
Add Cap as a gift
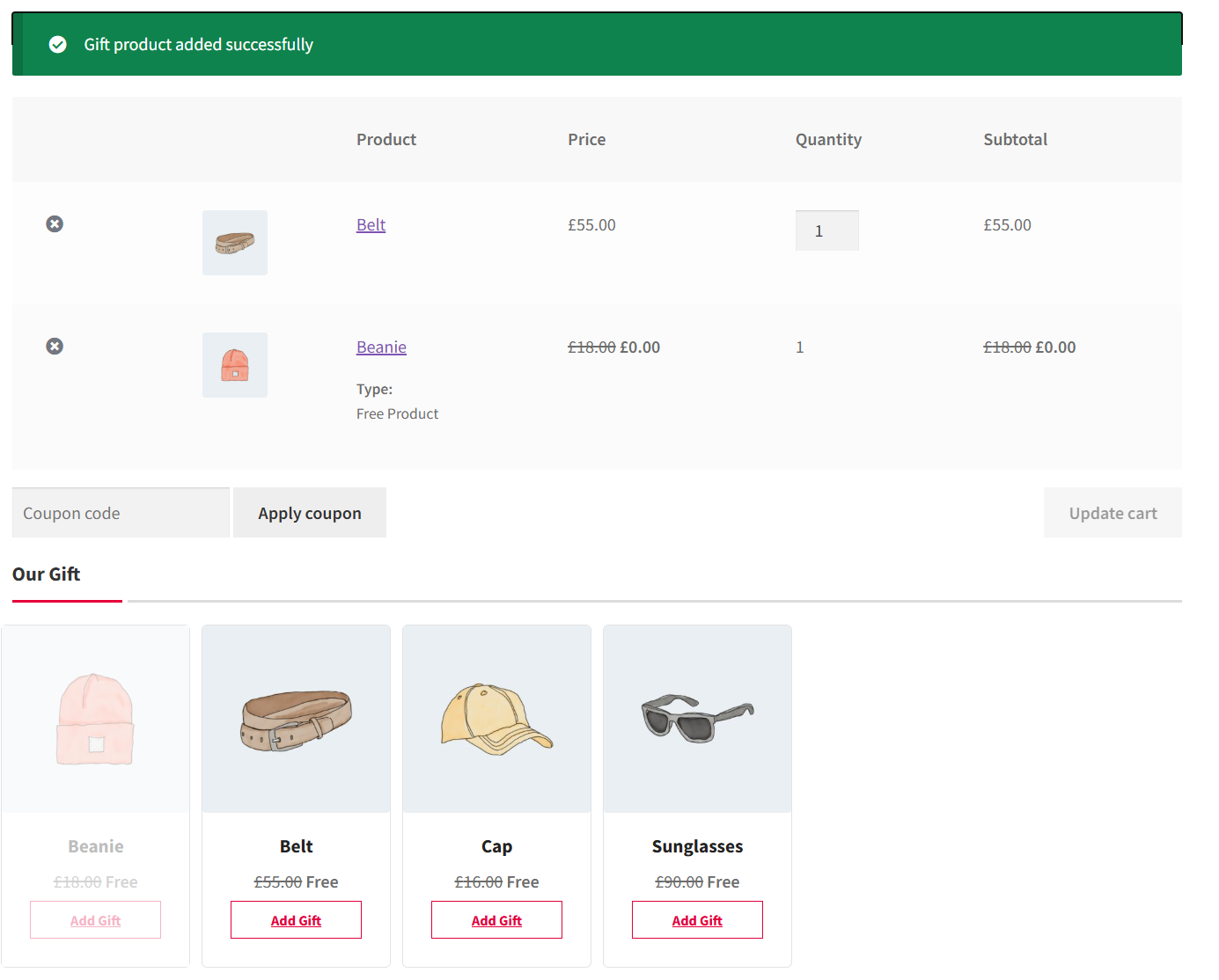click(496, 920)
